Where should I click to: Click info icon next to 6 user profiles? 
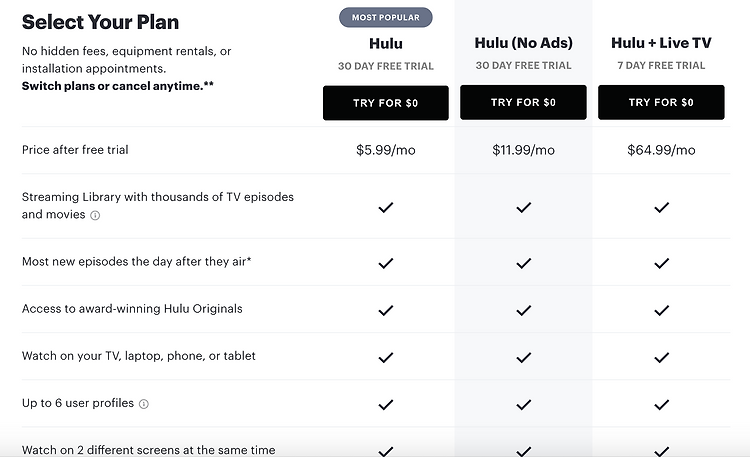(143, 404)
